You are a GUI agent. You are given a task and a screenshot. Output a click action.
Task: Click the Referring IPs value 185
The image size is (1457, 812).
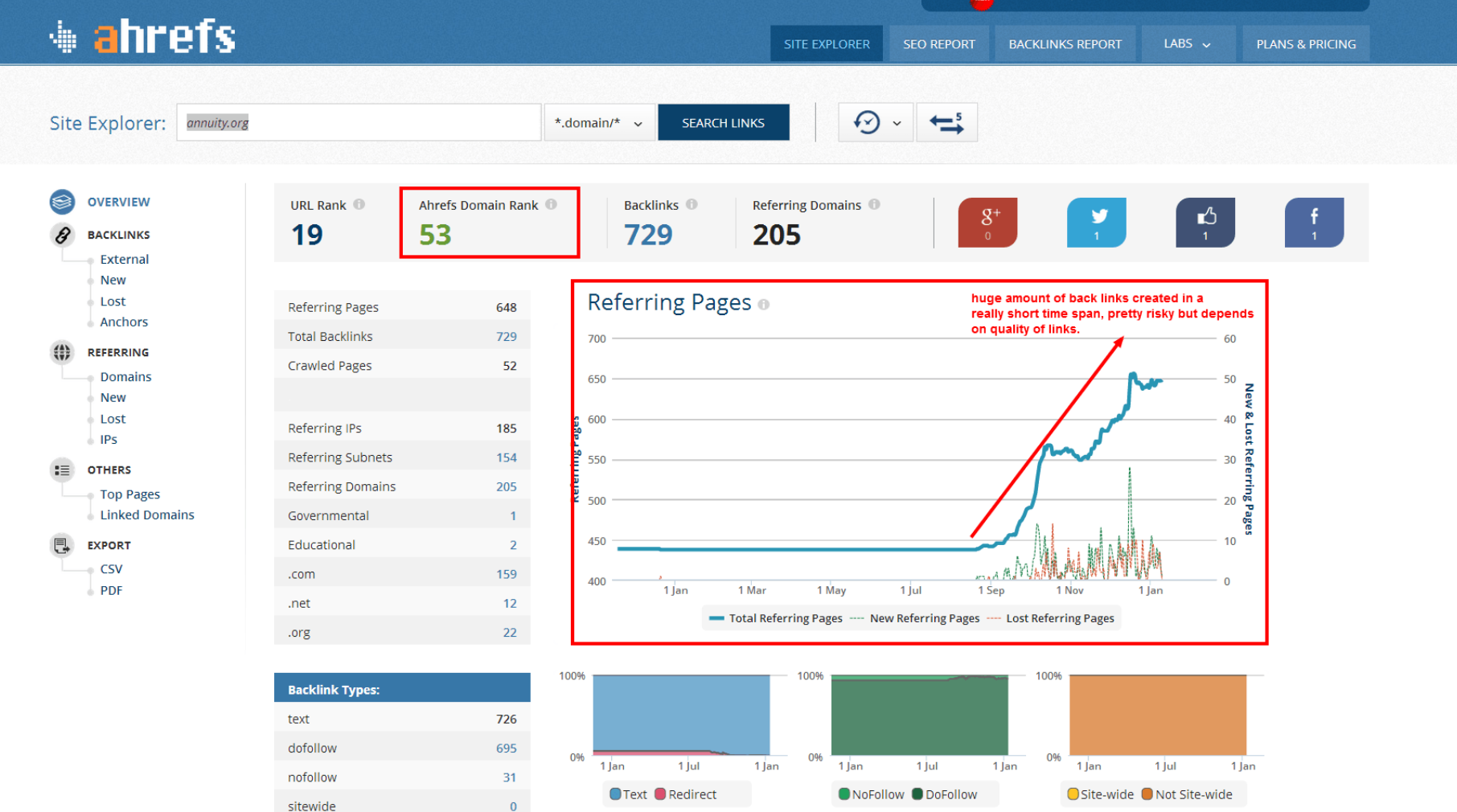click(506, 429)
